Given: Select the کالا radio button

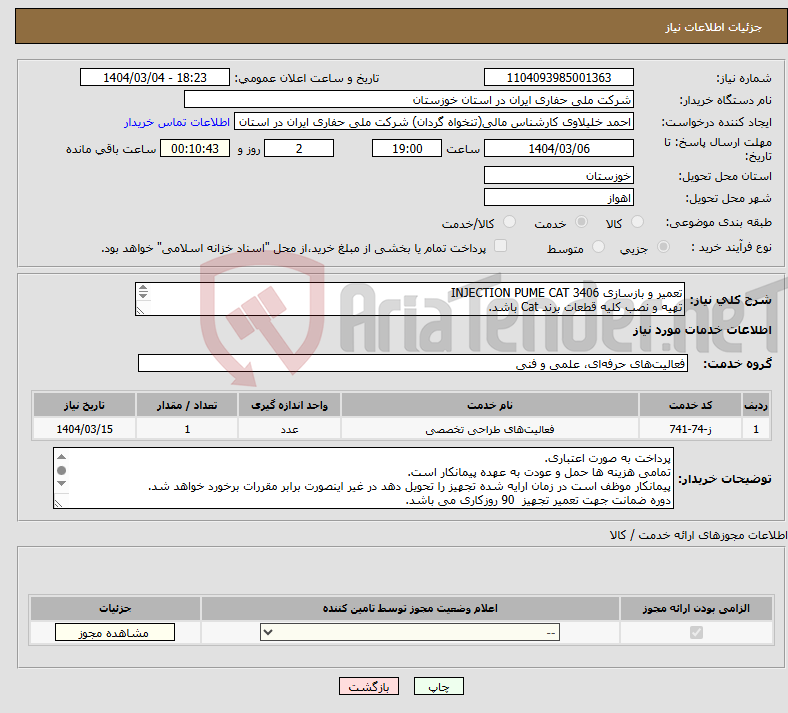Looking at the screenshot, I should point(637,222).
